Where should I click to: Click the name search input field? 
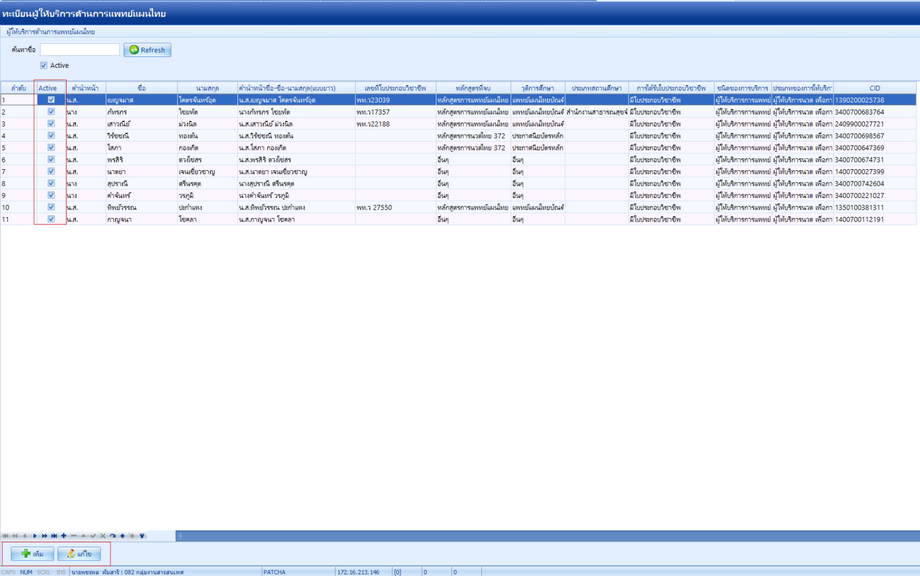[80, 50]
